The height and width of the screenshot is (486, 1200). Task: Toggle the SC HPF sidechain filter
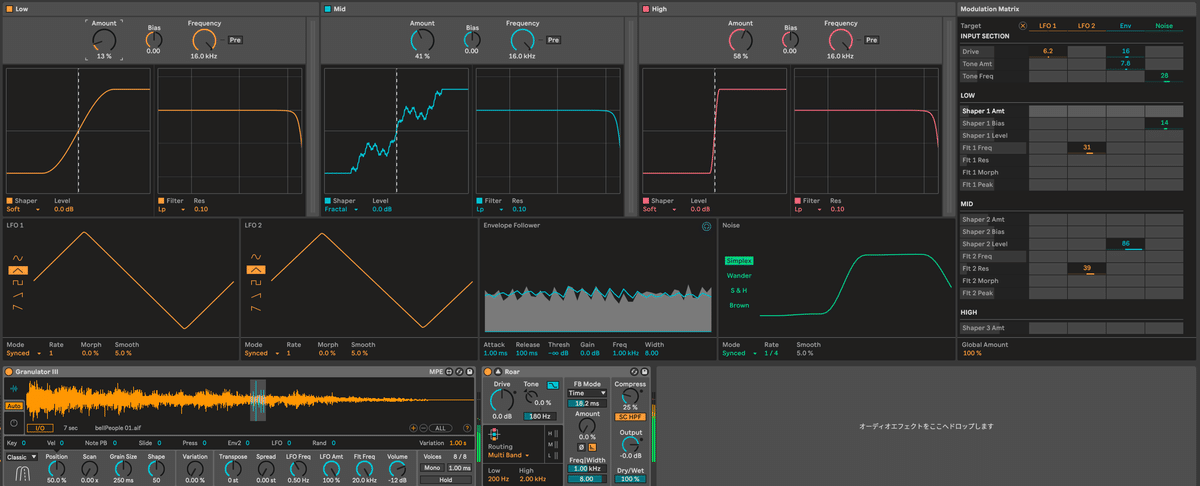(x=629, y=417)
